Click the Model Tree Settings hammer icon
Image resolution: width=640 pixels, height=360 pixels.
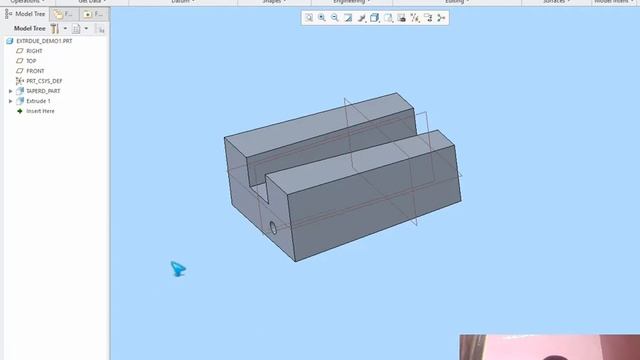(54, 29)
